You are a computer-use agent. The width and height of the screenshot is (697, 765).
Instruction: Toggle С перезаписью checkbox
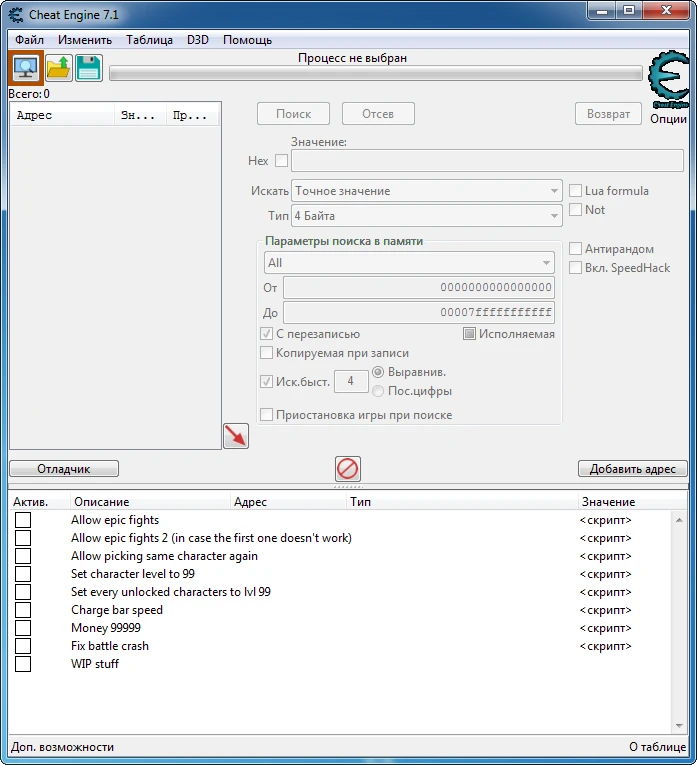coord(266,334)
